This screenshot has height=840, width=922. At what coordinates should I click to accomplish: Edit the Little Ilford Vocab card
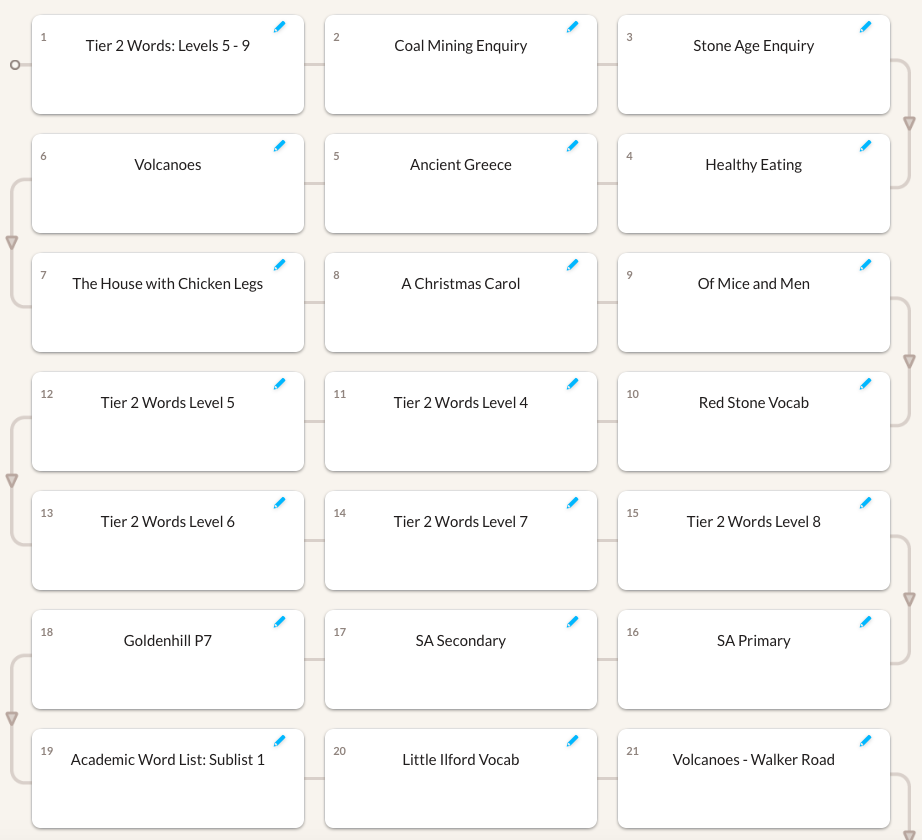[x=572, y=741]
